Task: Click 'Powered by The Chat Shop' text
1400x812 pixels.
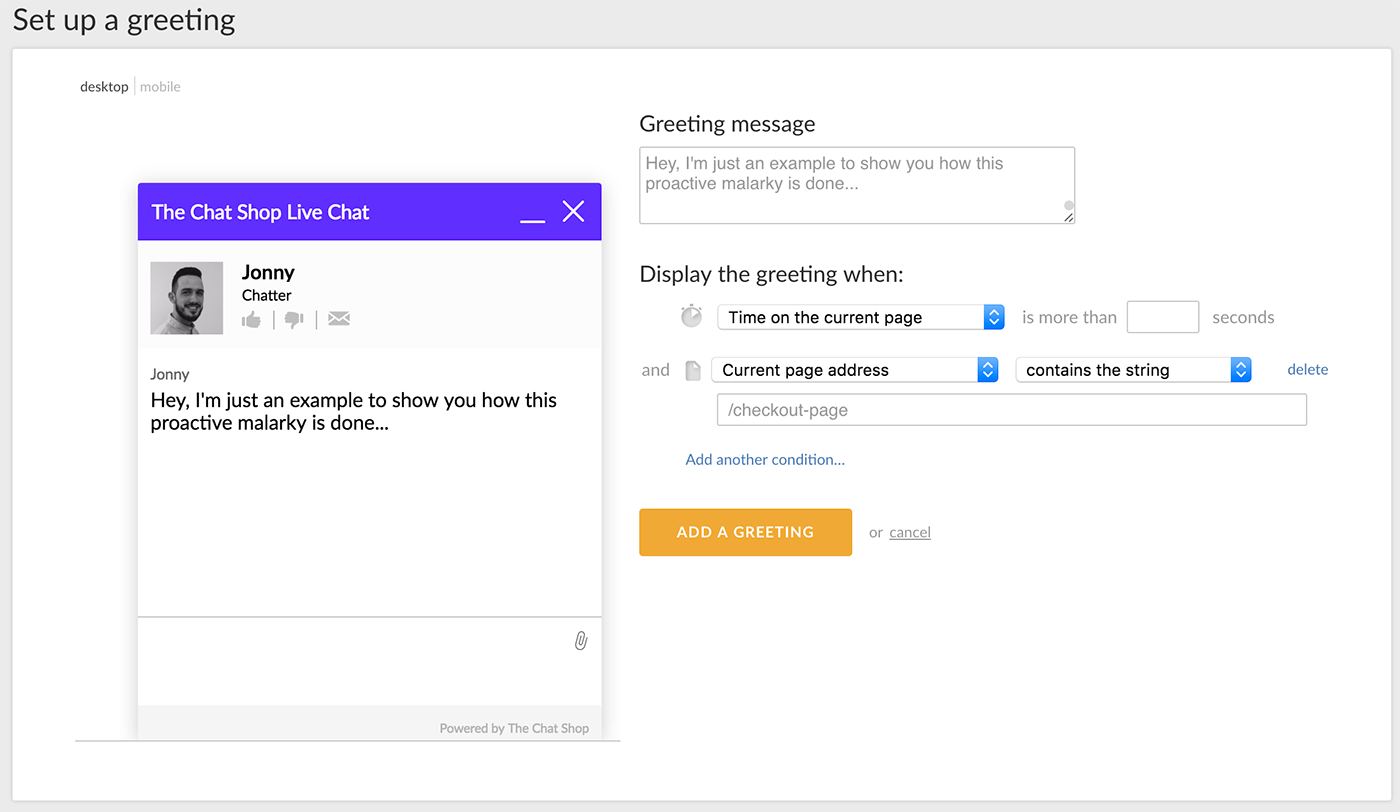Action: (x=514, y=728)
